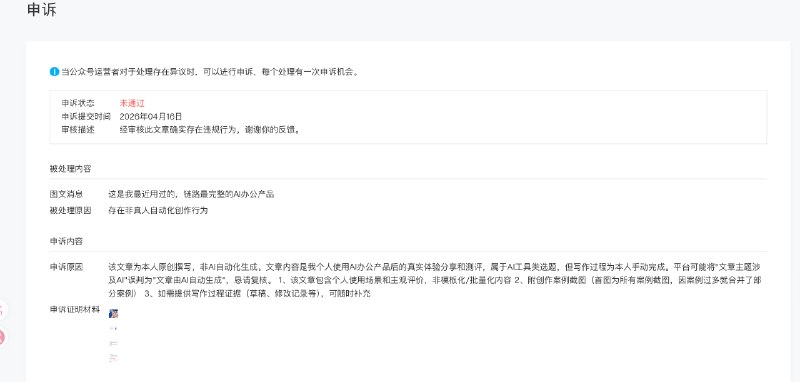Open the fourth, last proof material thumbnail
The width and height of the screenshot is (800, 382).
pos(113,358)
